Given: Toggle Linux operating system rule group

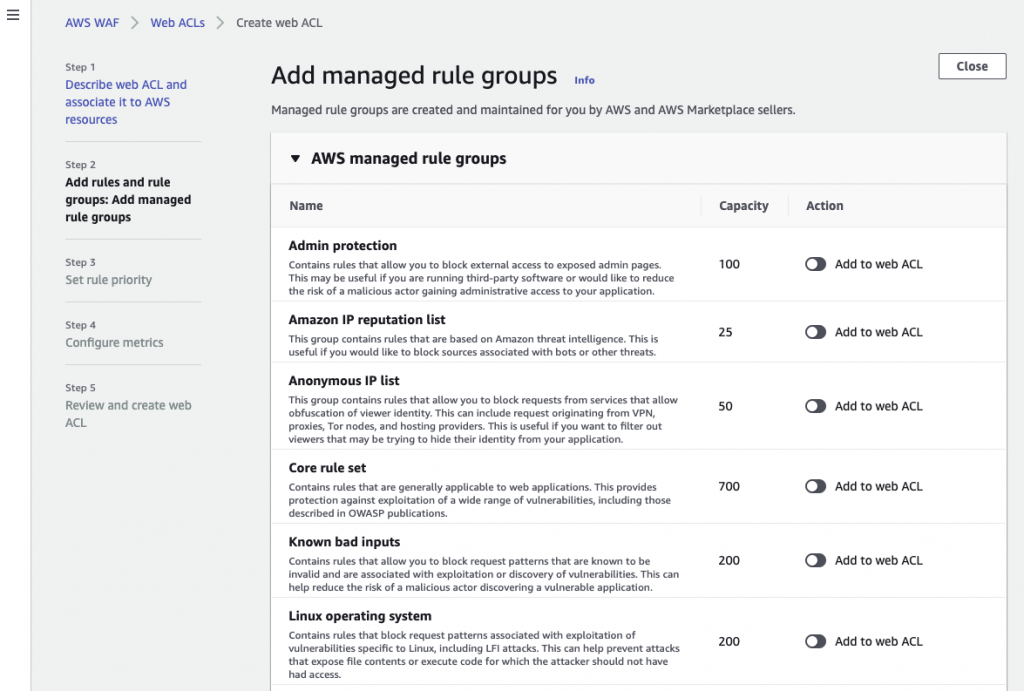Looking at the screenshot, I should pos(815,641).
